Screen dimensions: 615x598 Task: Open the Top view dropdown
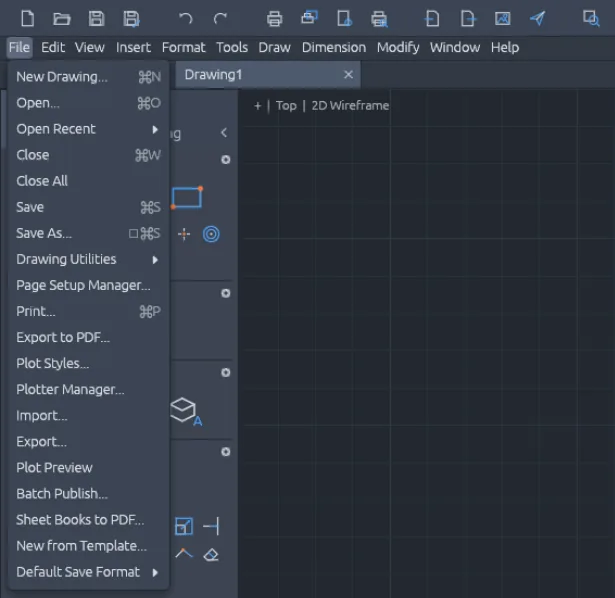pos(286,106)
